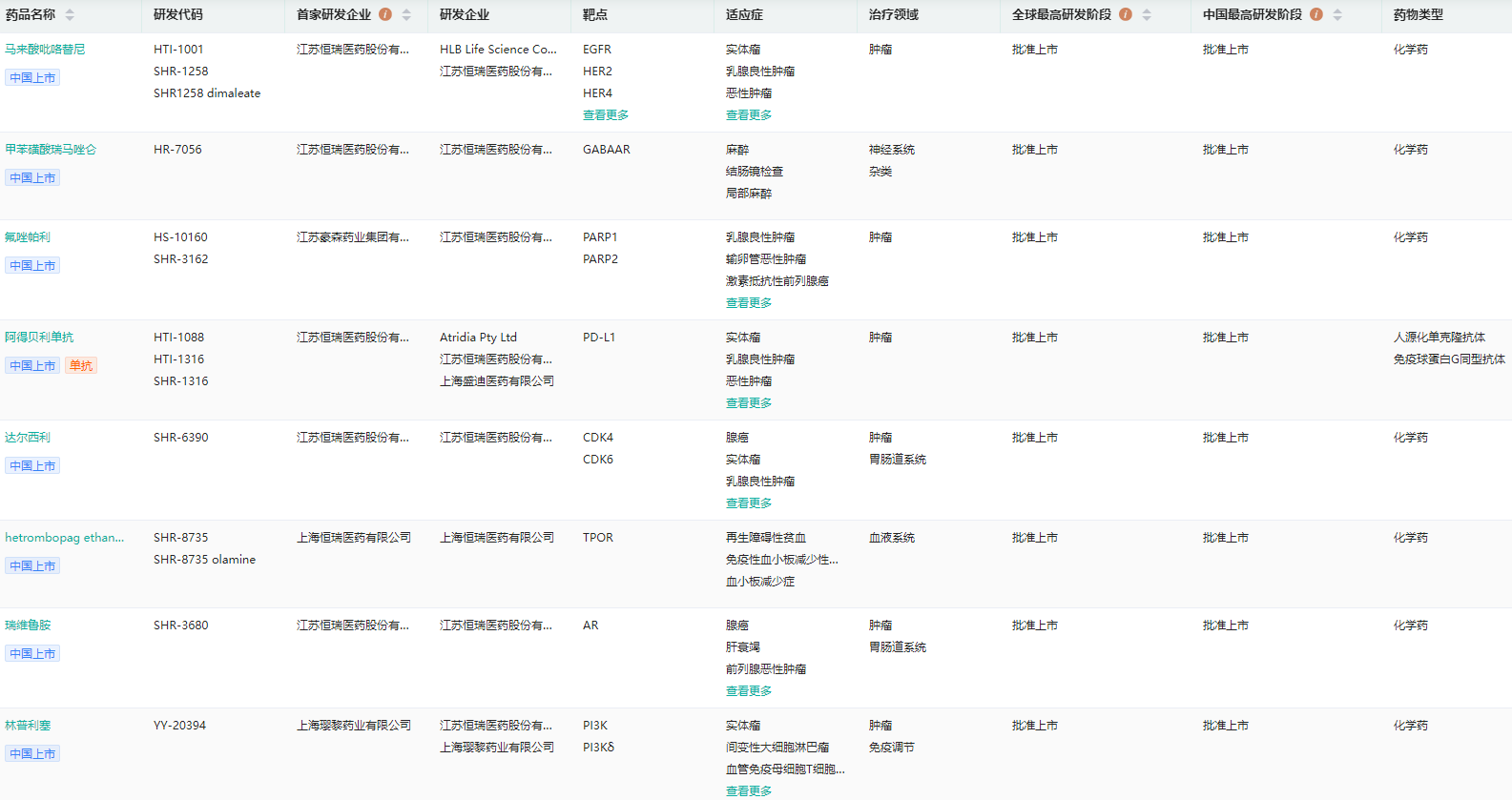Image resolution: width=1512 pixels, height=800 pixels.
Task: Expand 查看更多 indications for 阿得贝利单抗
Action: (749, 403)
